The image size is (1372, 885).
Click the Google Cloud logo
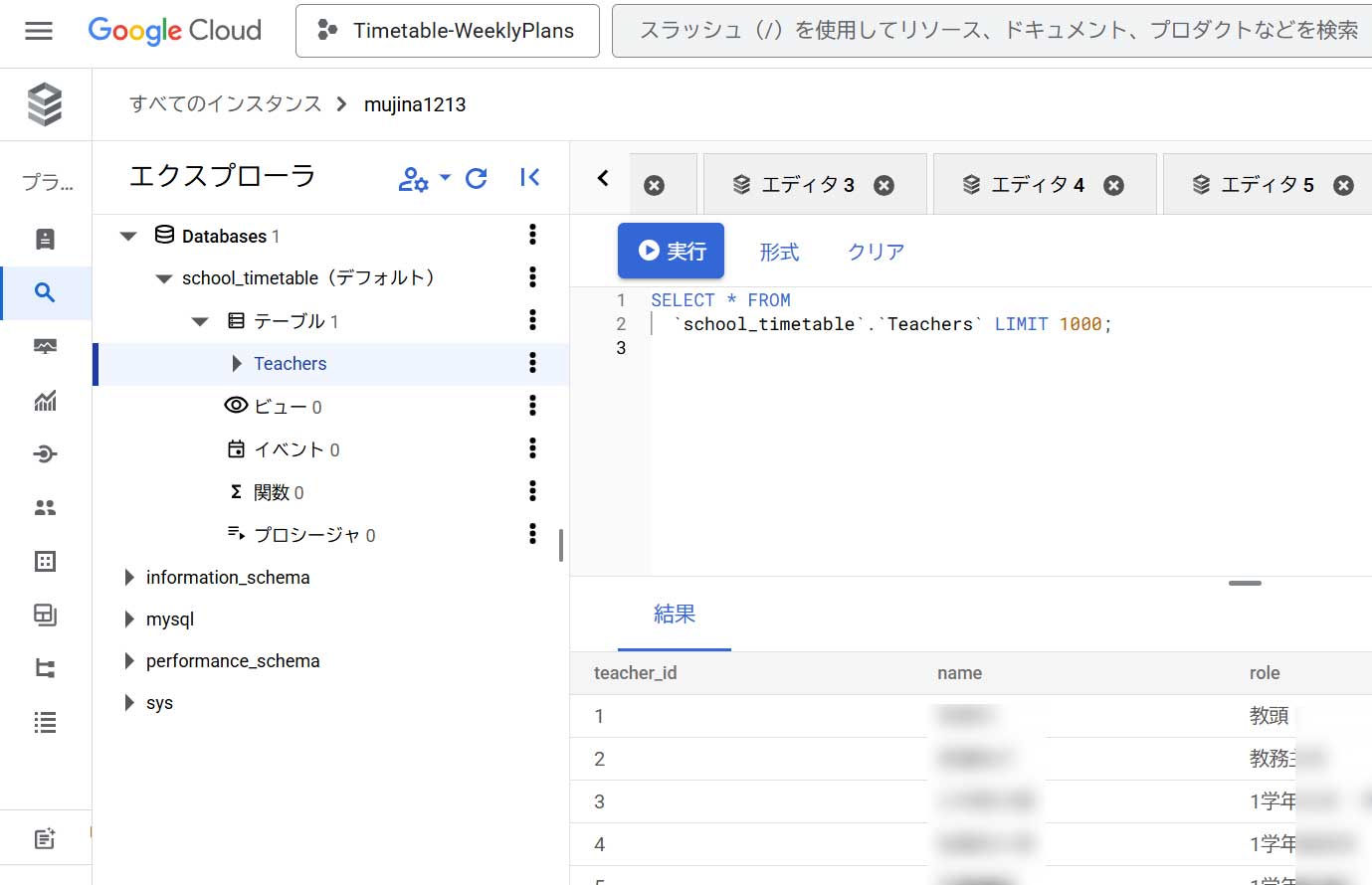[175, 31]
